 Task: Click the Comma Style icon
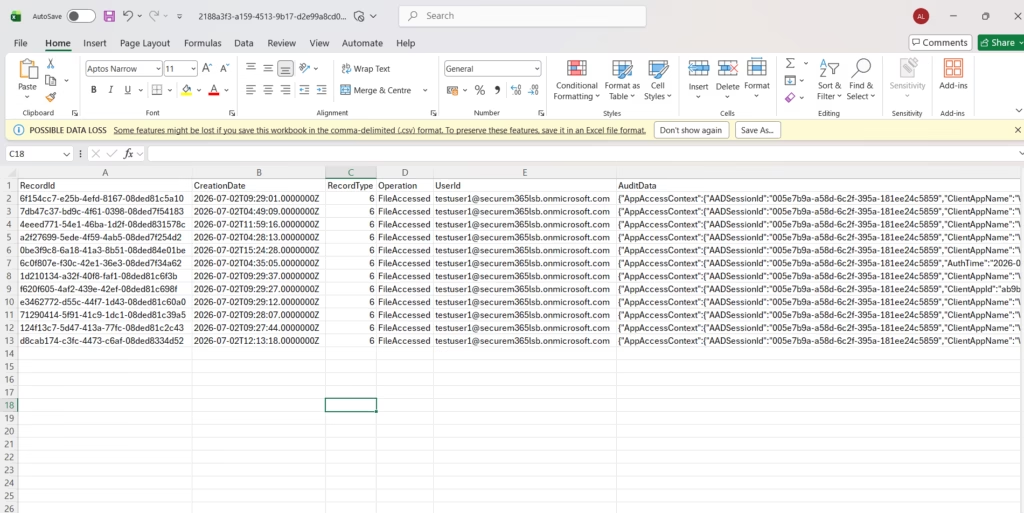point(497,90)
